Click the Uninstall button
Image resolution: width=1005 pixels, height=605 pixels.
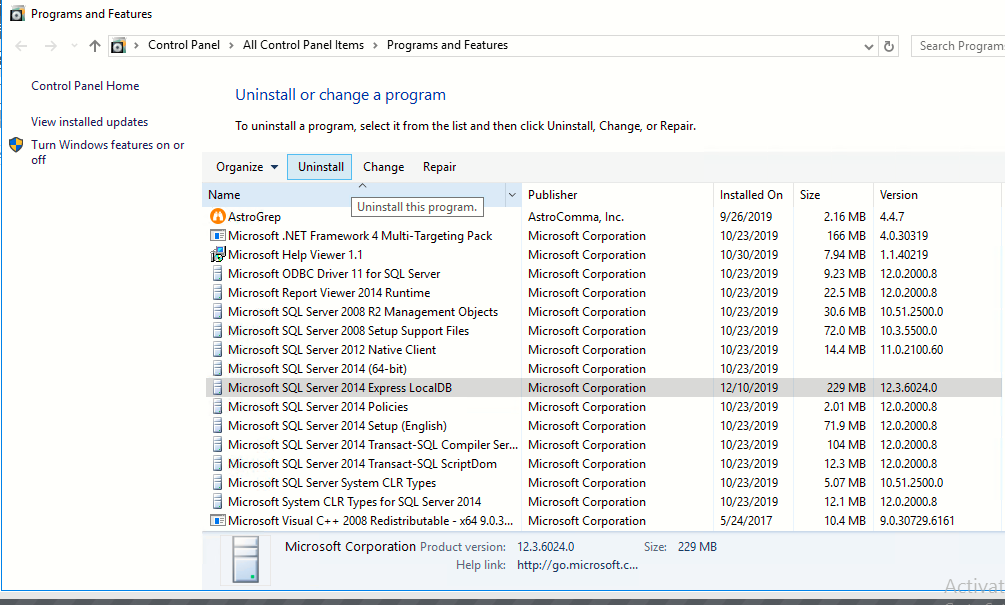319,166
